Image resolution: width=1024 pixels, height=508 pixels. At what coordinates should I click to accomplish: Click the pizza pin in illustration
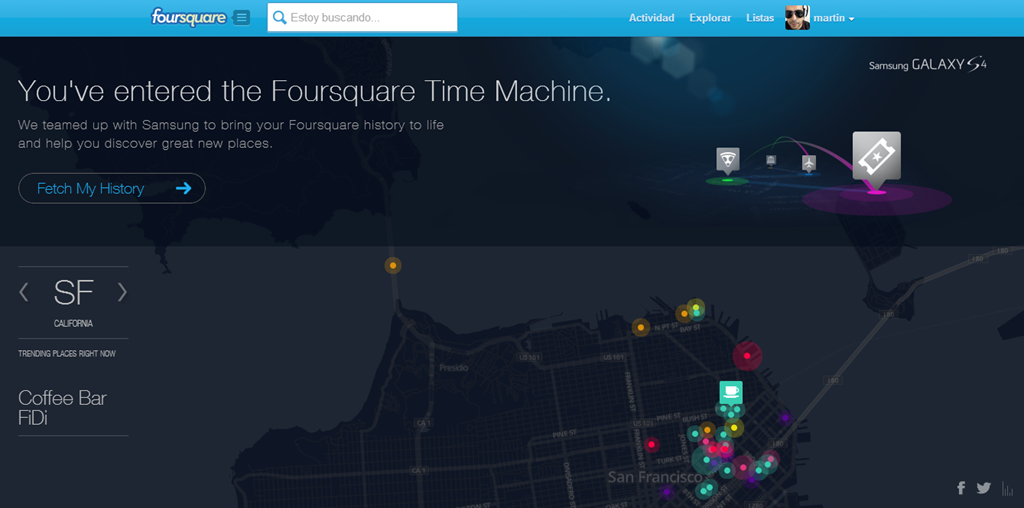[x=728, y=161]
